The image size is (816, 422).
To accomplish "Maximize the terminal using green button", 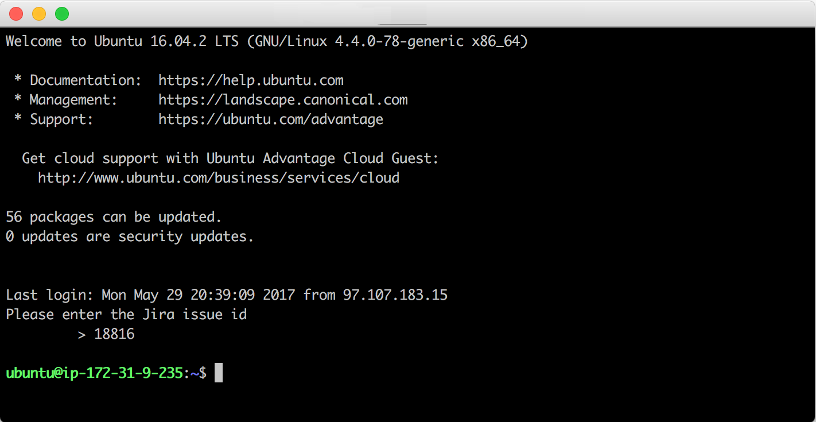I will (x=62, y=14).
